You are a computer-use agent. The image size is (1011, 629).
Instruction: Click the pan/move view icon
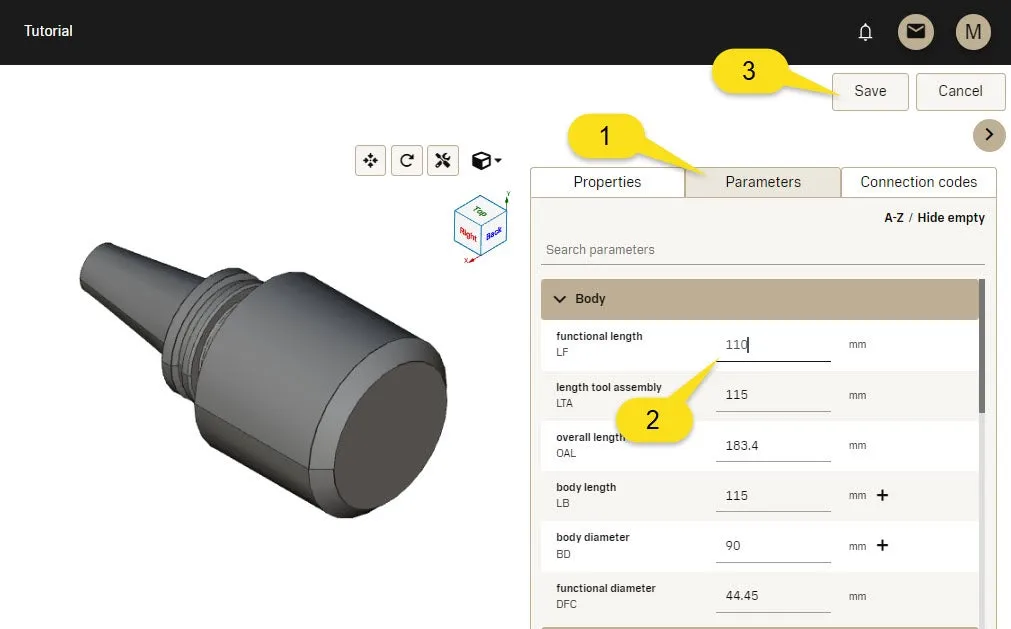point(370,160)
